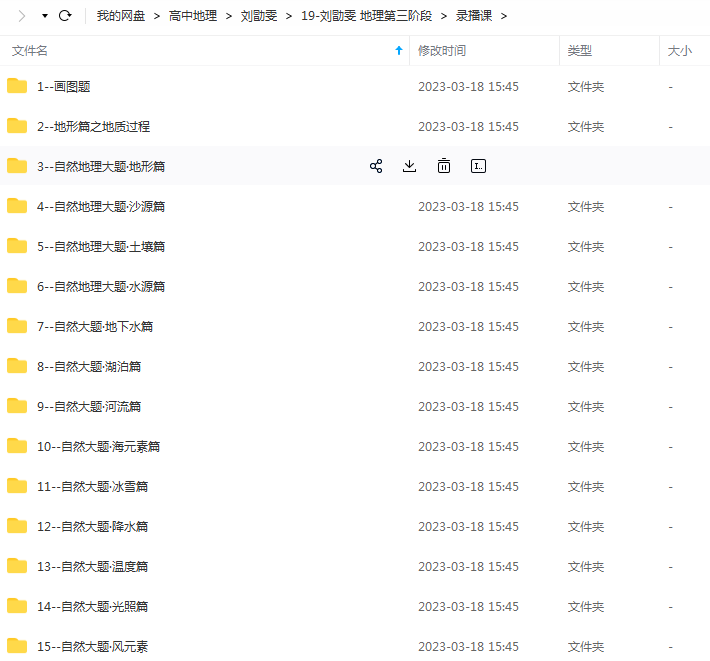This screenshot has width=710, height=661.
Task: Expand the chevron after 录播课 breadcrumb
Action: coord(504,16)
